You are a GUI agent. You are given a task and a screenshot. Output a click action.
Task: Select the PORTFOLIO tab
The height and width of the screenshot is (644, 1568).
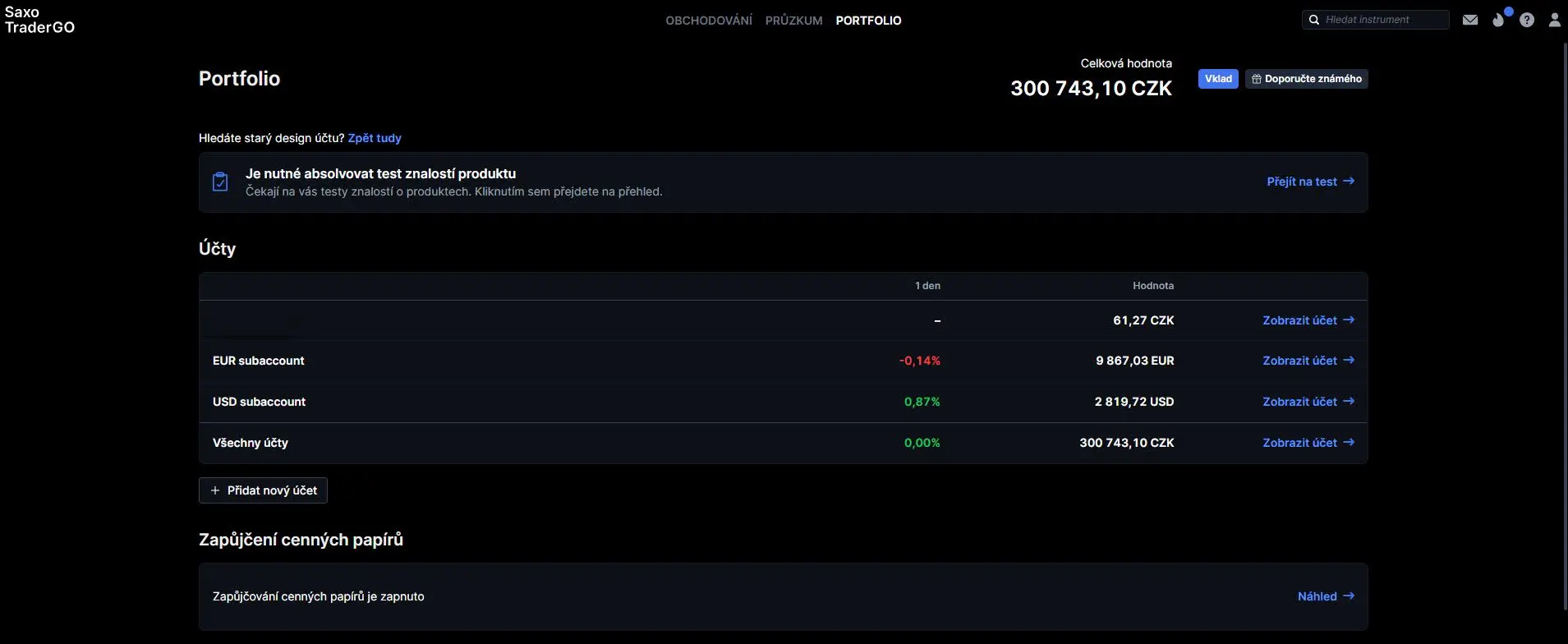point(868,21)
